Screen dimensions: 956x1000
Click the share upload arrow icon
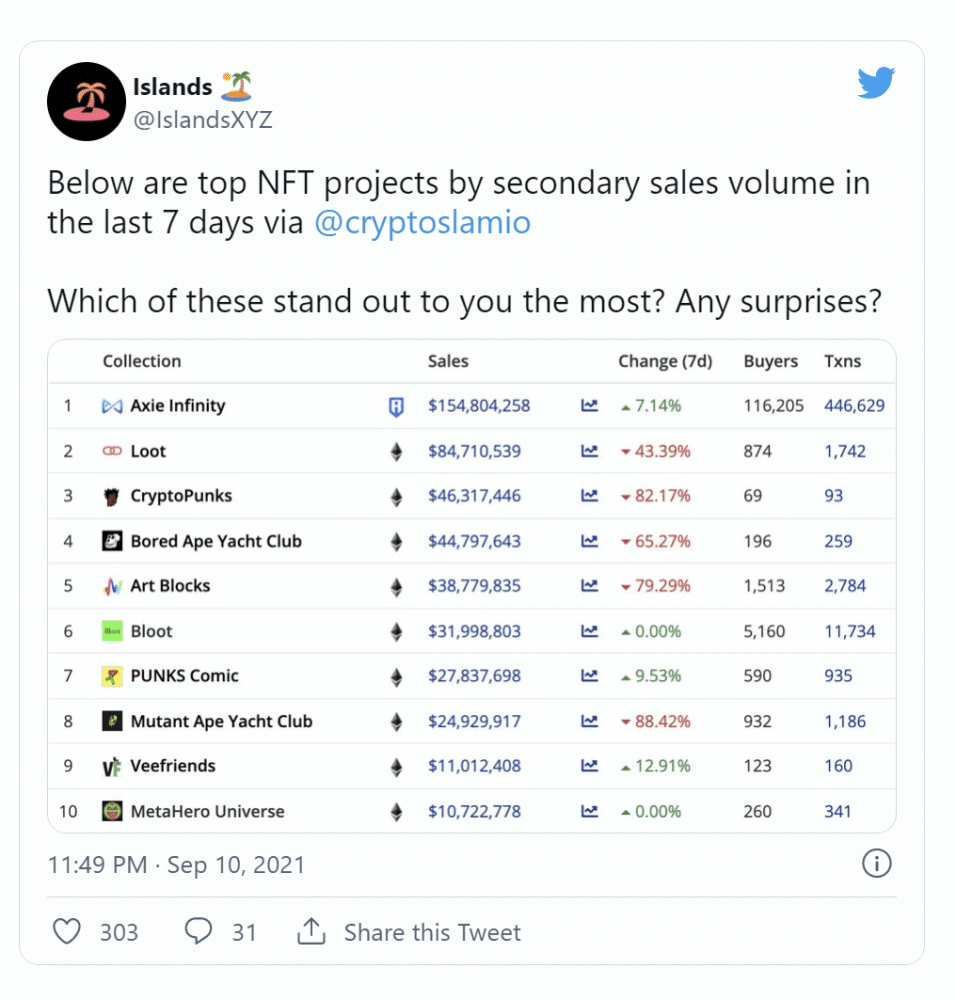(x=311, y=931)
